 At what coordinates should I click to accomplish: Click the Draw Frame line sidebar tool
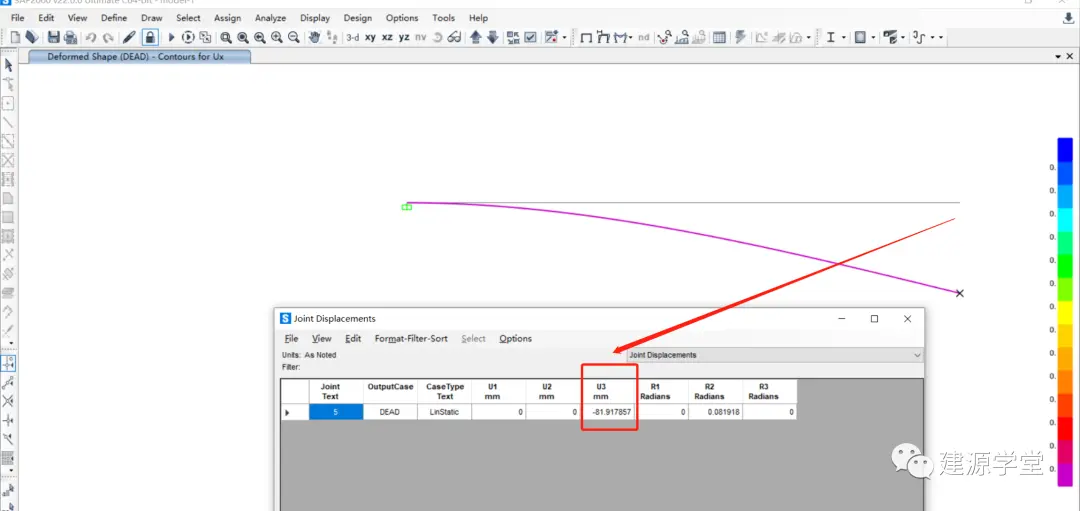(x=8, y=123)
